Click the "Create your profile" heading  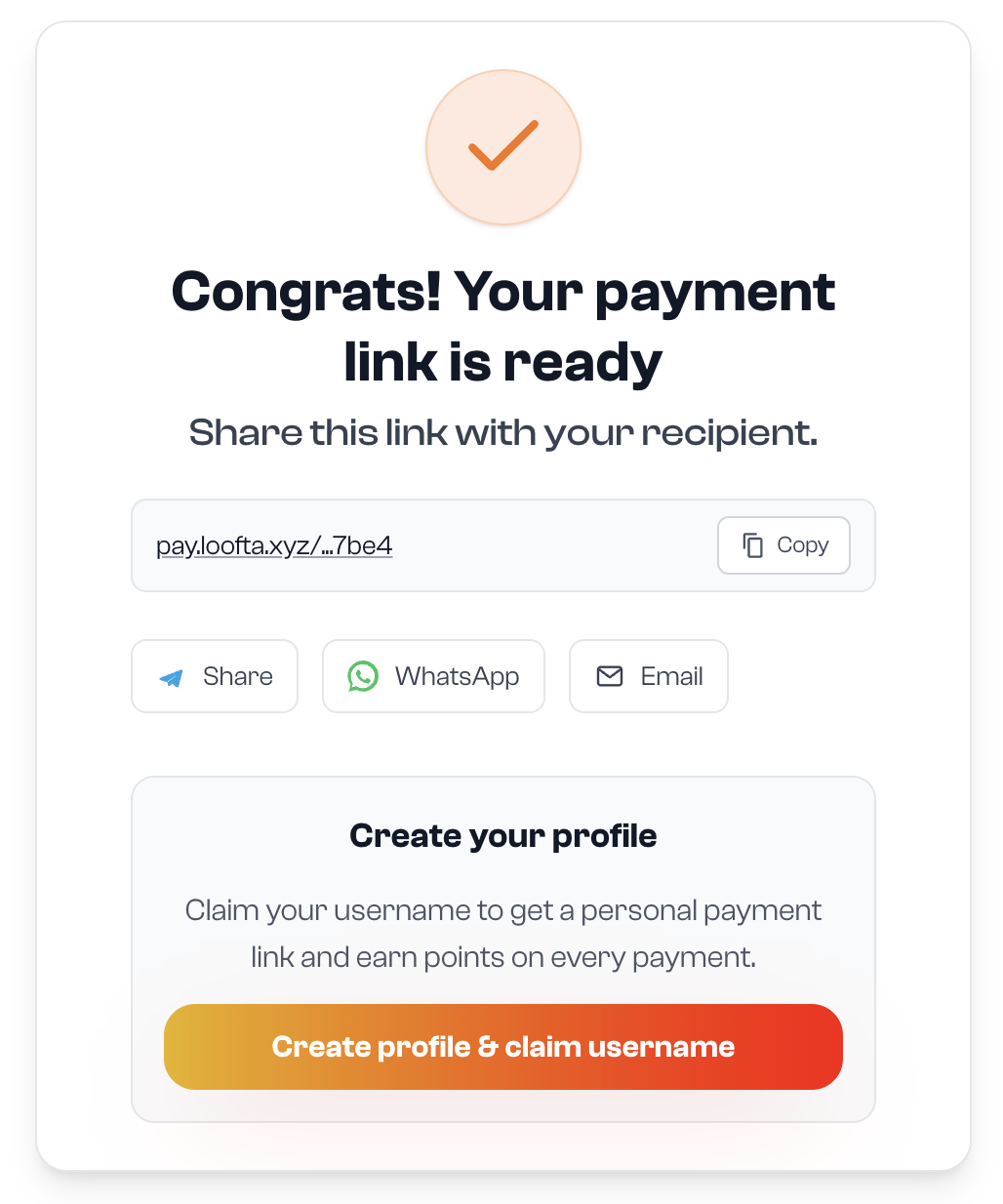point(502,836)
